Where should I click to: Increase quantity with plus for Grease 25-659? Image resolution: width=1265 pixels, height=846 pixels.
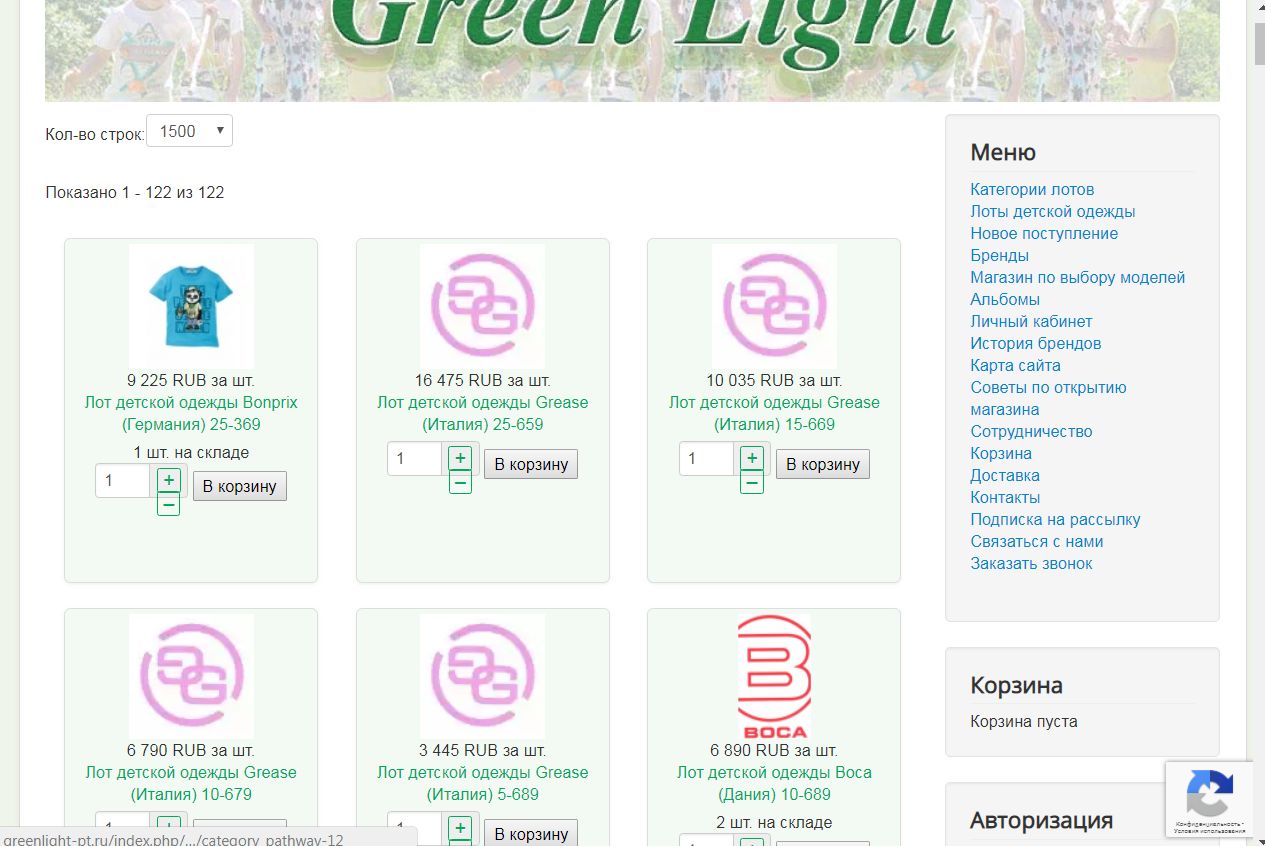pos(460,458)
